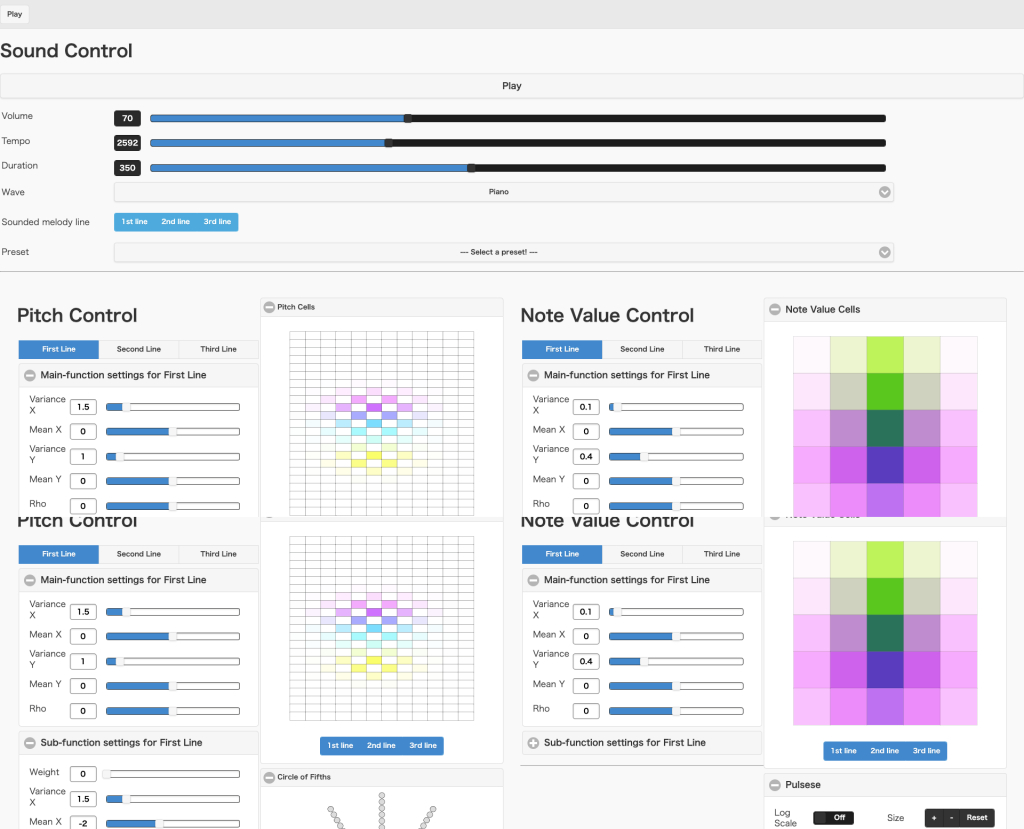Toggle 1st line below the Note Value Cells grid
Image resolution: width=1024 pixels, height=829 pixels.
tap(844, 751)
